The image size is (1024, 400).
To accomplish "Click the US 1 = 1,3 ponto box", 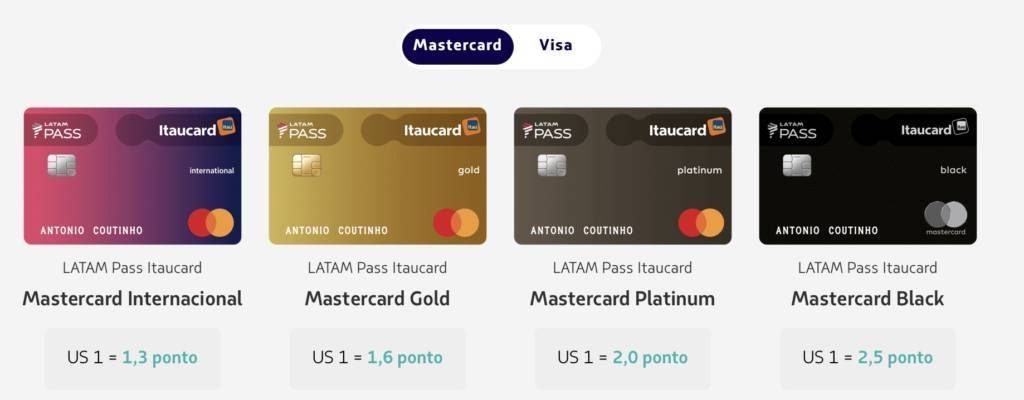I will pyautogui.click(x=133, y=358).
